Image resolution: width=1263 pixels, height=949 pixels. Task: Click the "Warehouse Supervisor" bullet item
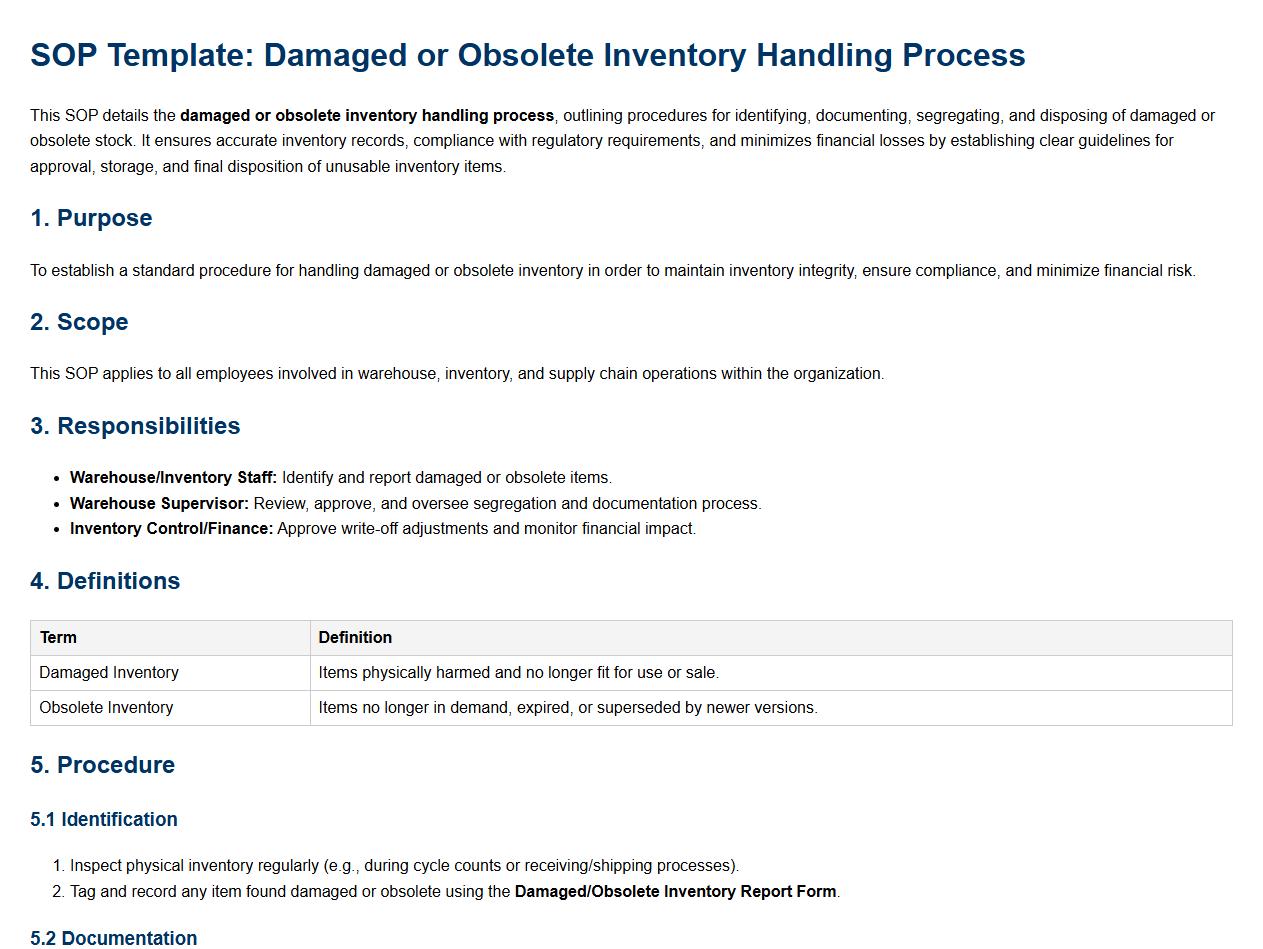415,504
